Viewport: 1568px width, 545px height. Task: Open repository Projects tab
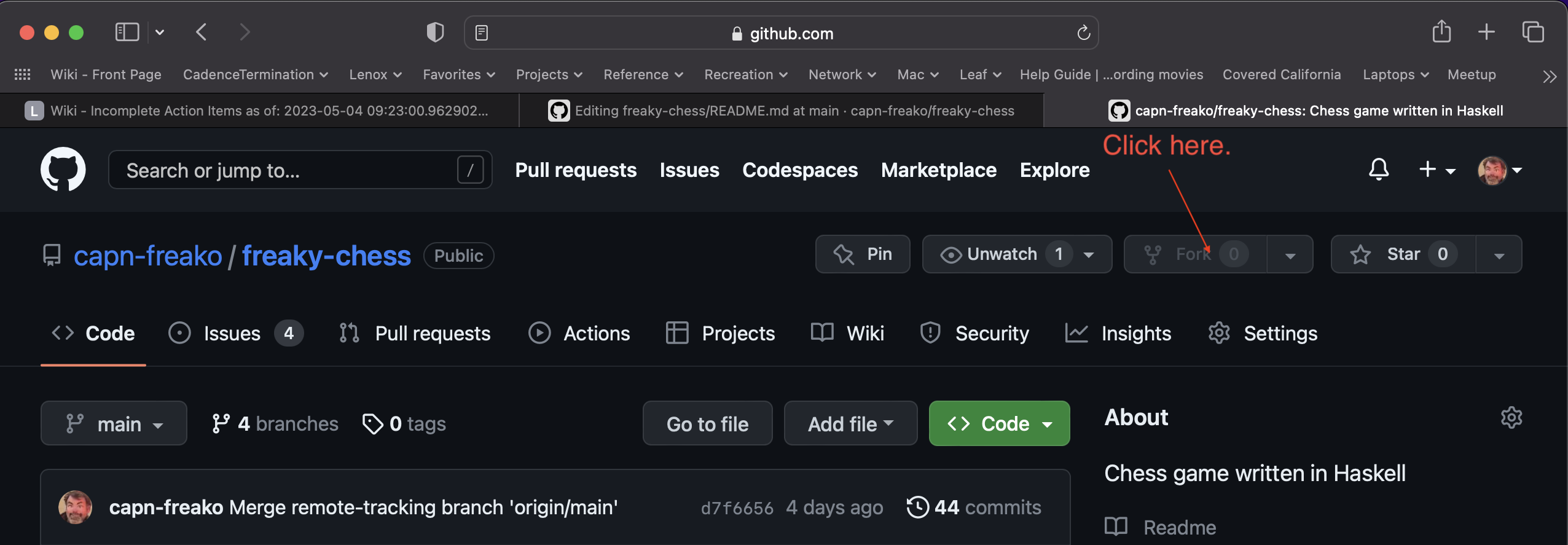tap(720, 333)
